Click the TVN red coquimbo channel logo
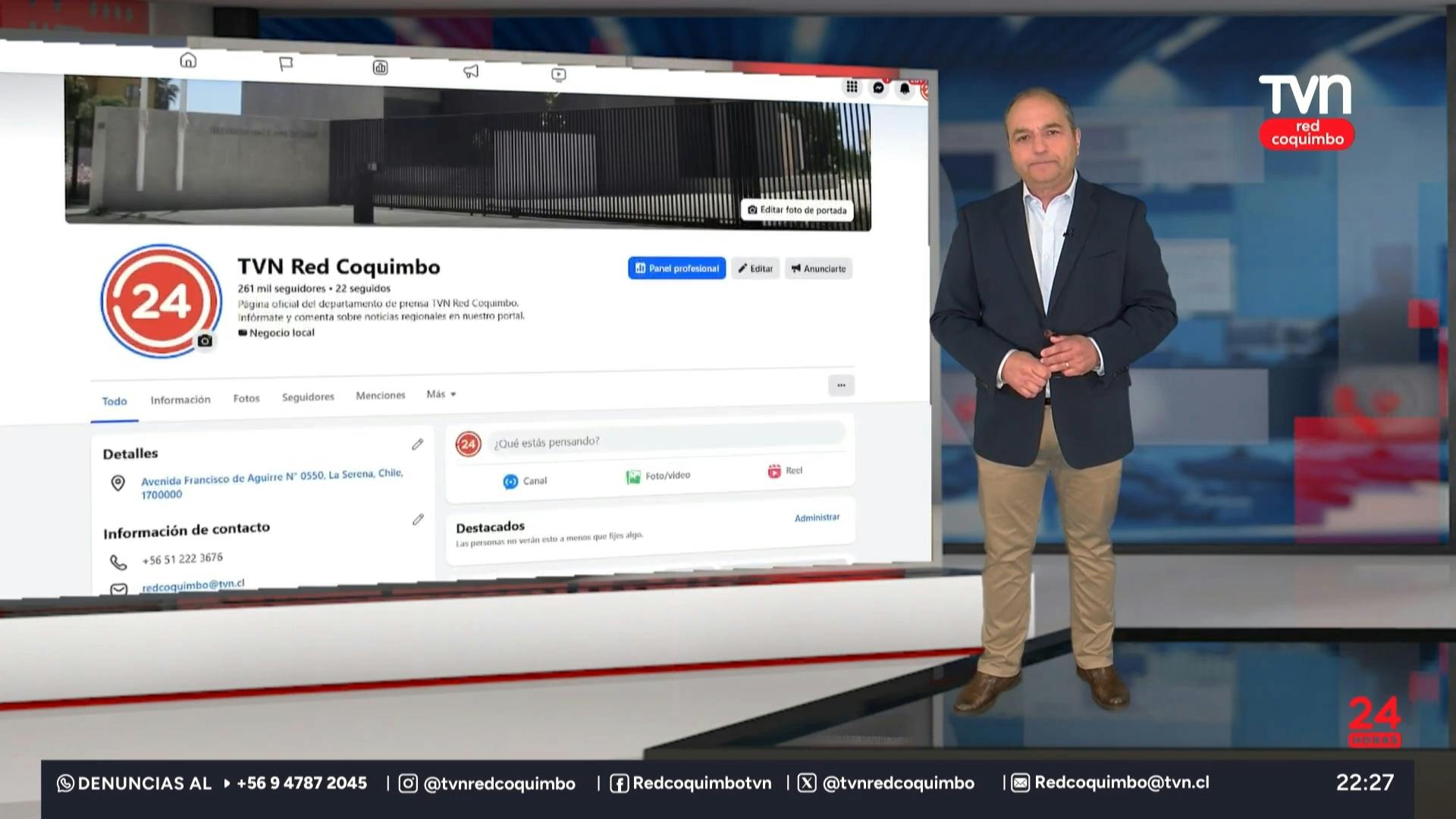 coord(1306,111)
